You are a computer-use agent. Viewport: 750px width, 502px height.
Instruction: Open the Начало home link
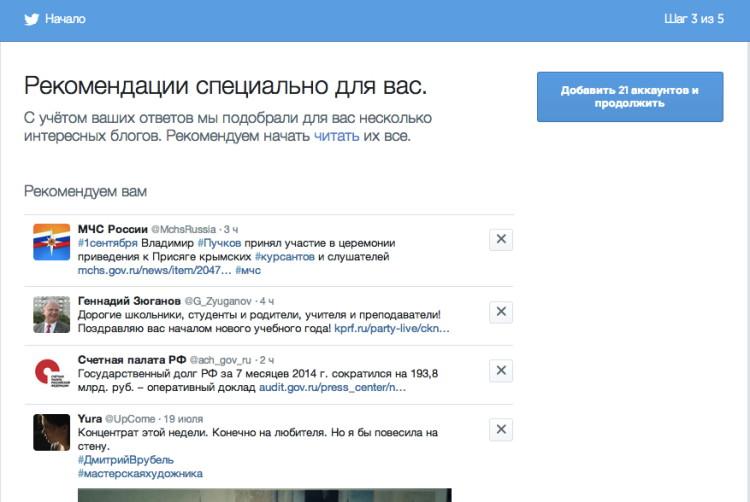click(65, 19)
